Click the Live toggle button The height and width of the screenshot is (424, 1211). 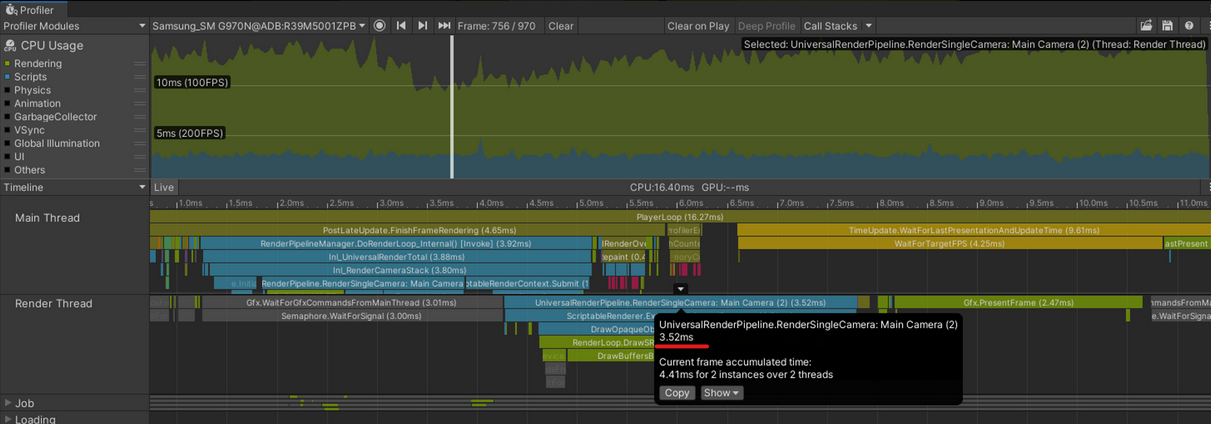163,187
